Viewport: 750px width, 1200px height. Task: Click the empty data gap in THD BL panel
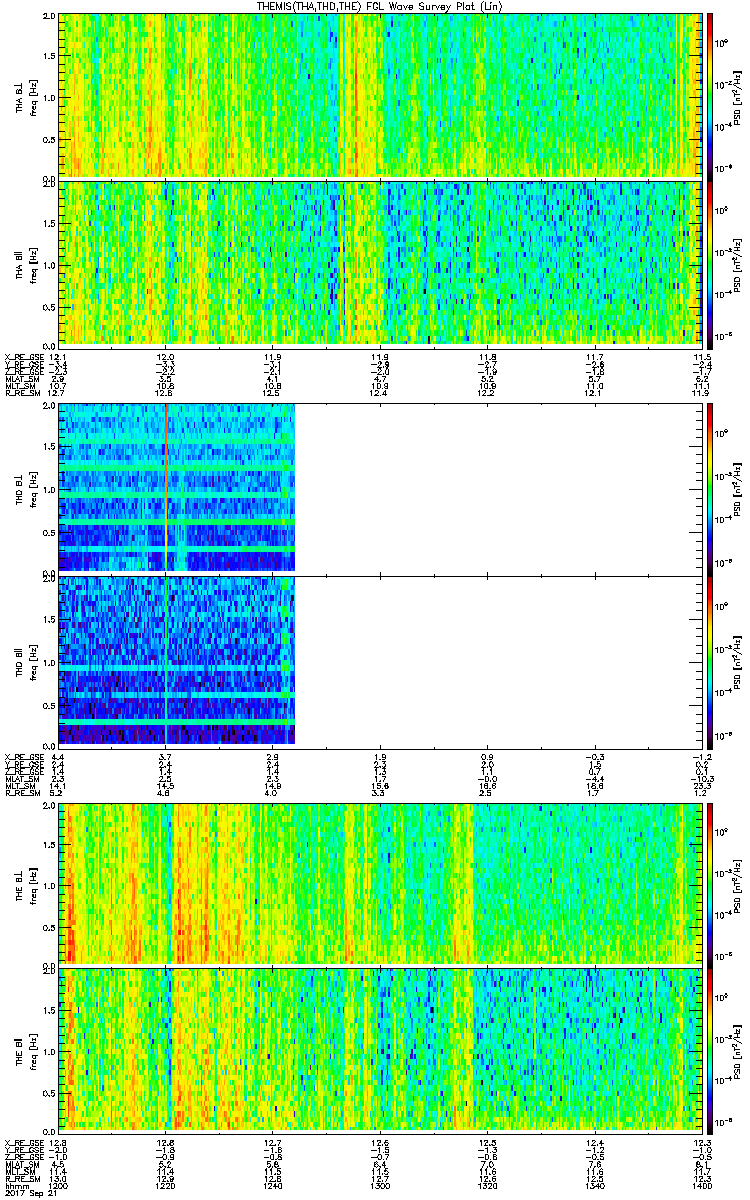coord(500,487)
